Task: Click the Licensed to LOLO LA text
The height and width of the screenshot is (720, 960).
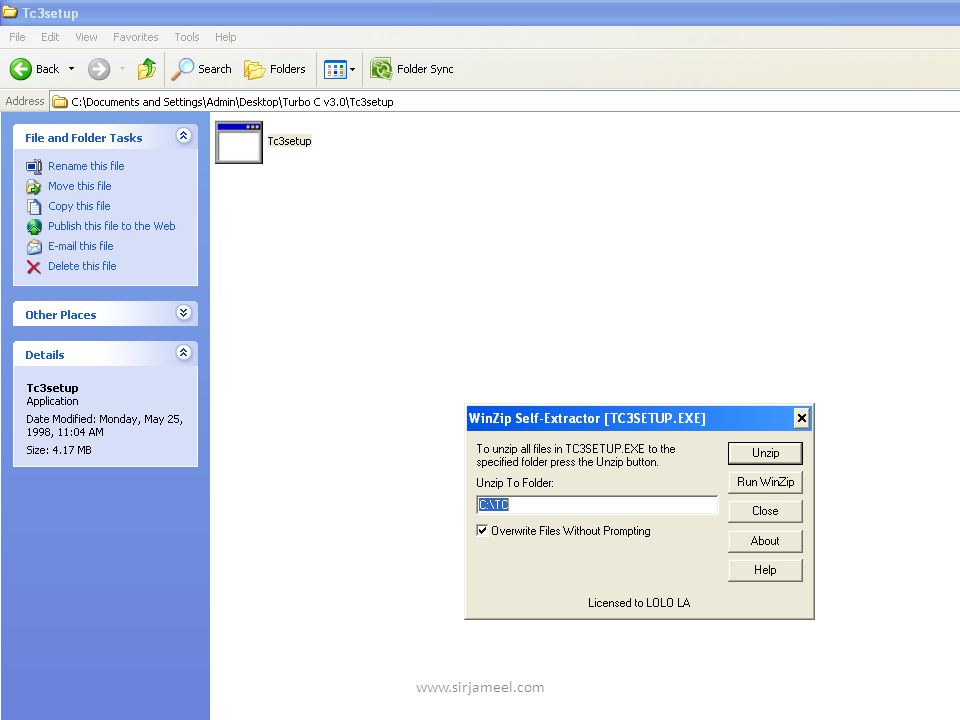Action: 639,602
